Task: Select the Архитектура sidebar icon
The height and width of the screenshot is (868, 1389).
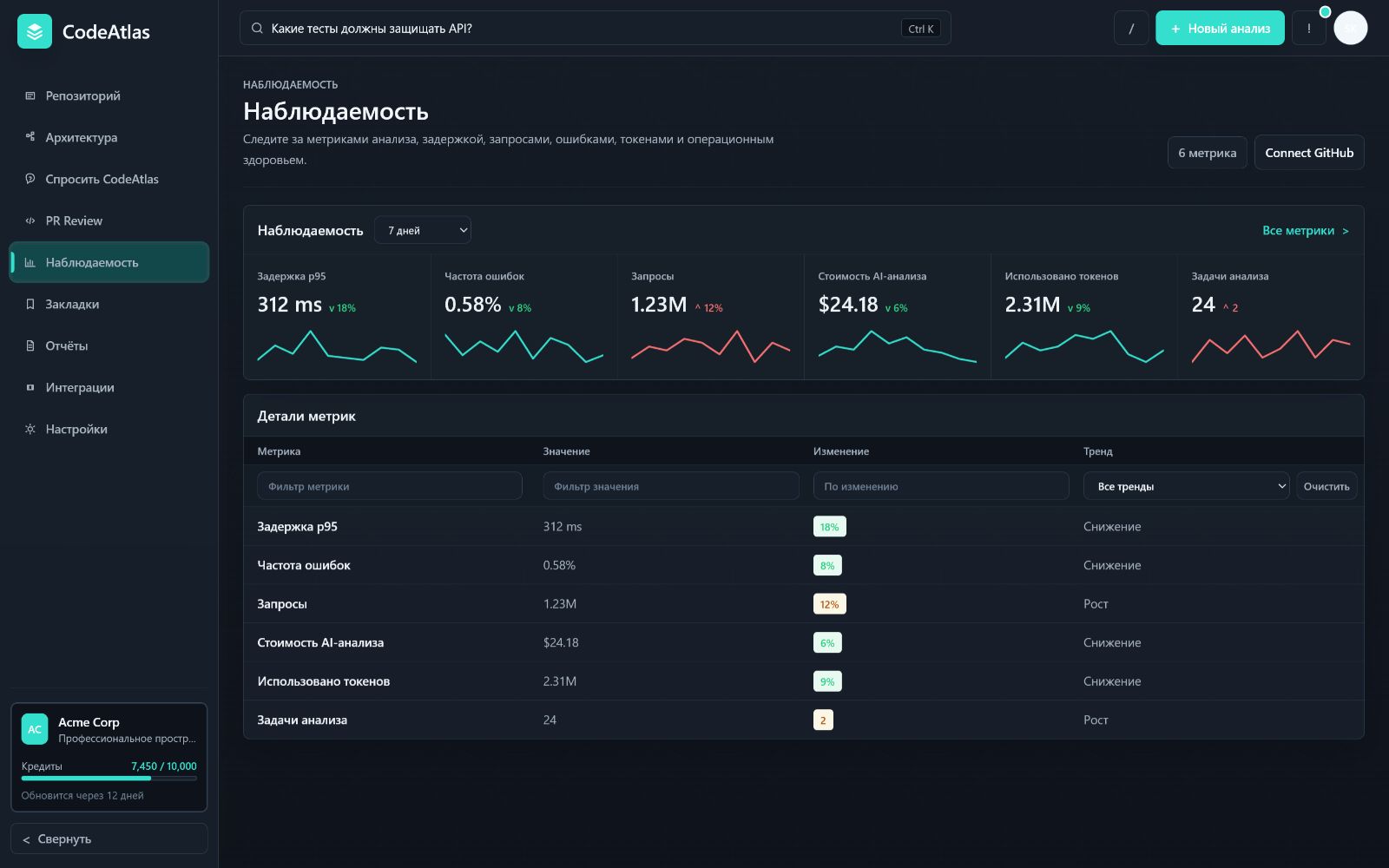Action: coord(30,137)
